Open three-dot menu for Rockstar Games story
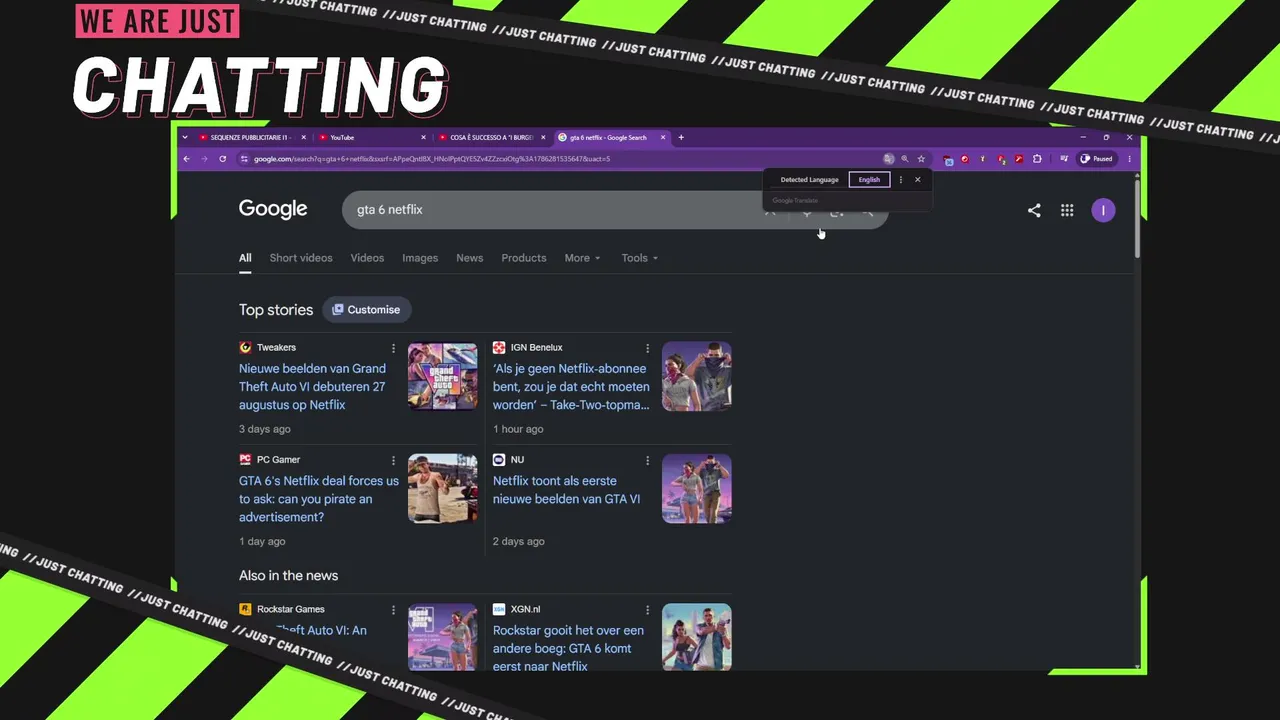Screen dimensions: 1280x720 point(393,609)
